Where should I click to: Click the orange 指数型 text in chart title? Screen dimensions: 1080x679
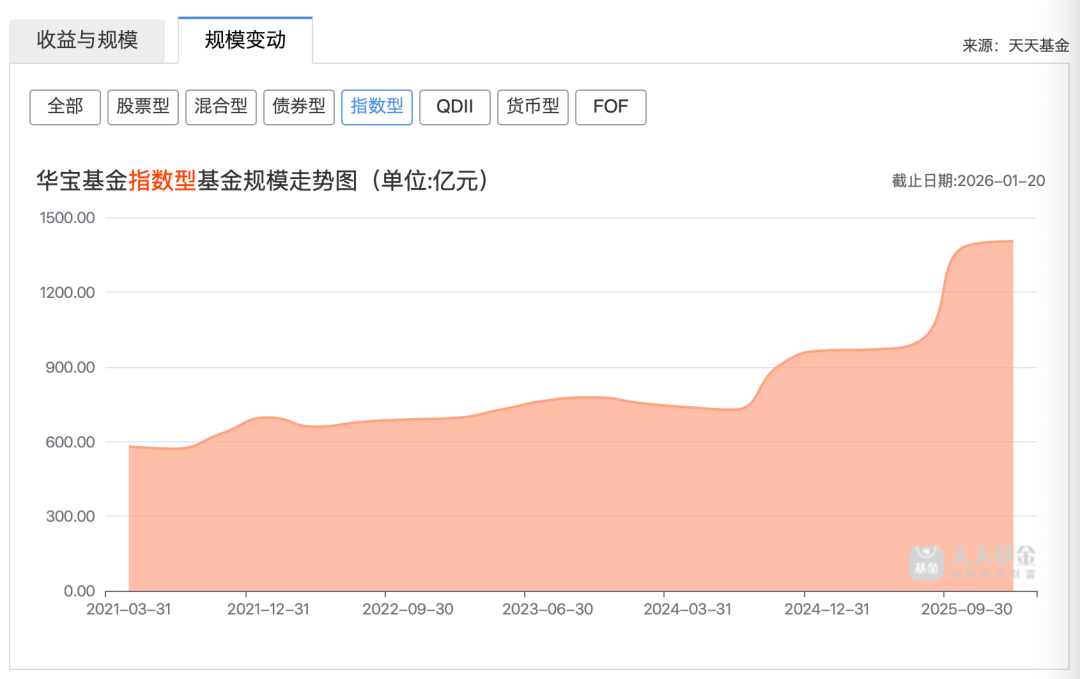click(162, 181)
